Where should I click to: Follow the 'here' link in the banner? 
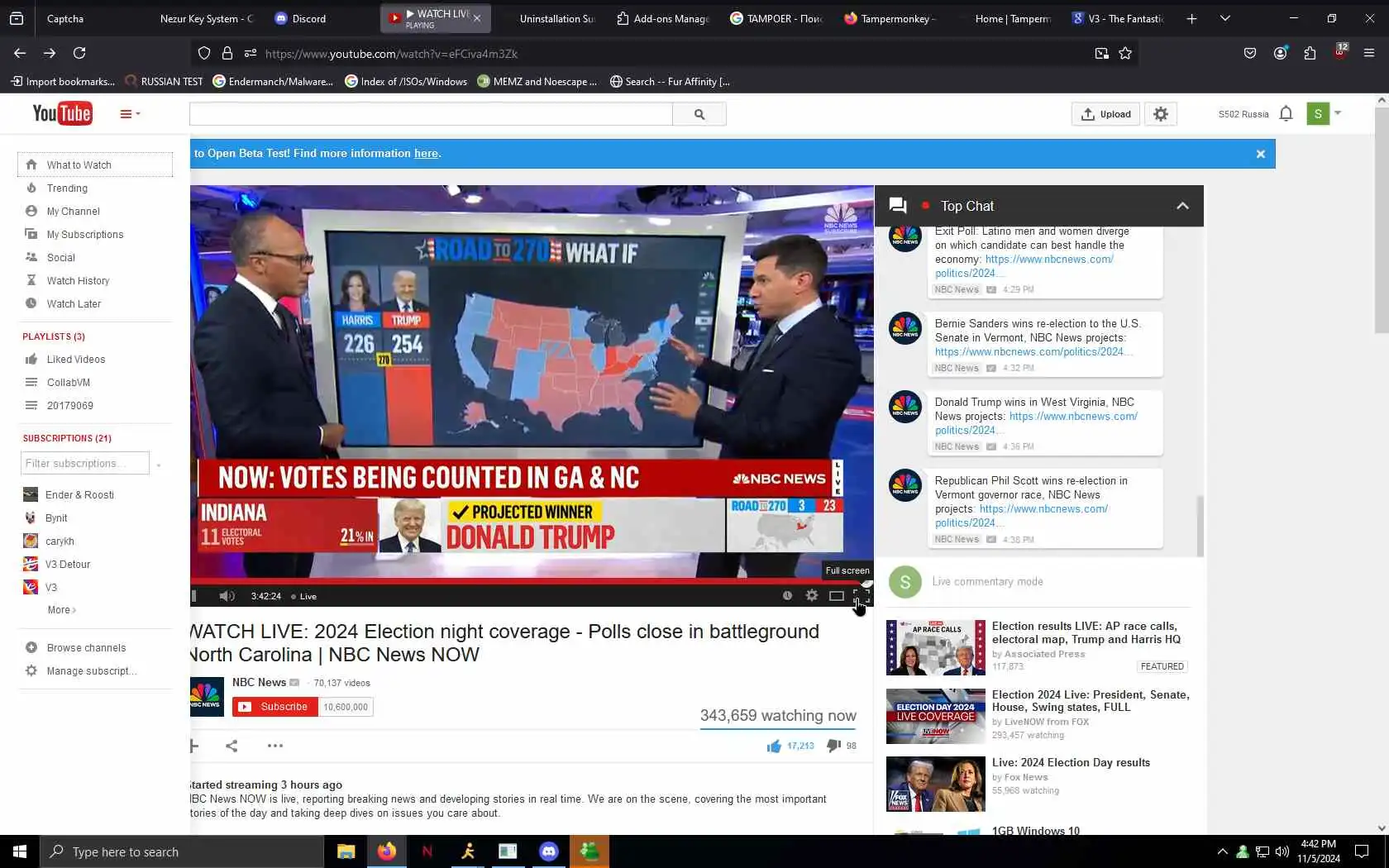[426, 153]
